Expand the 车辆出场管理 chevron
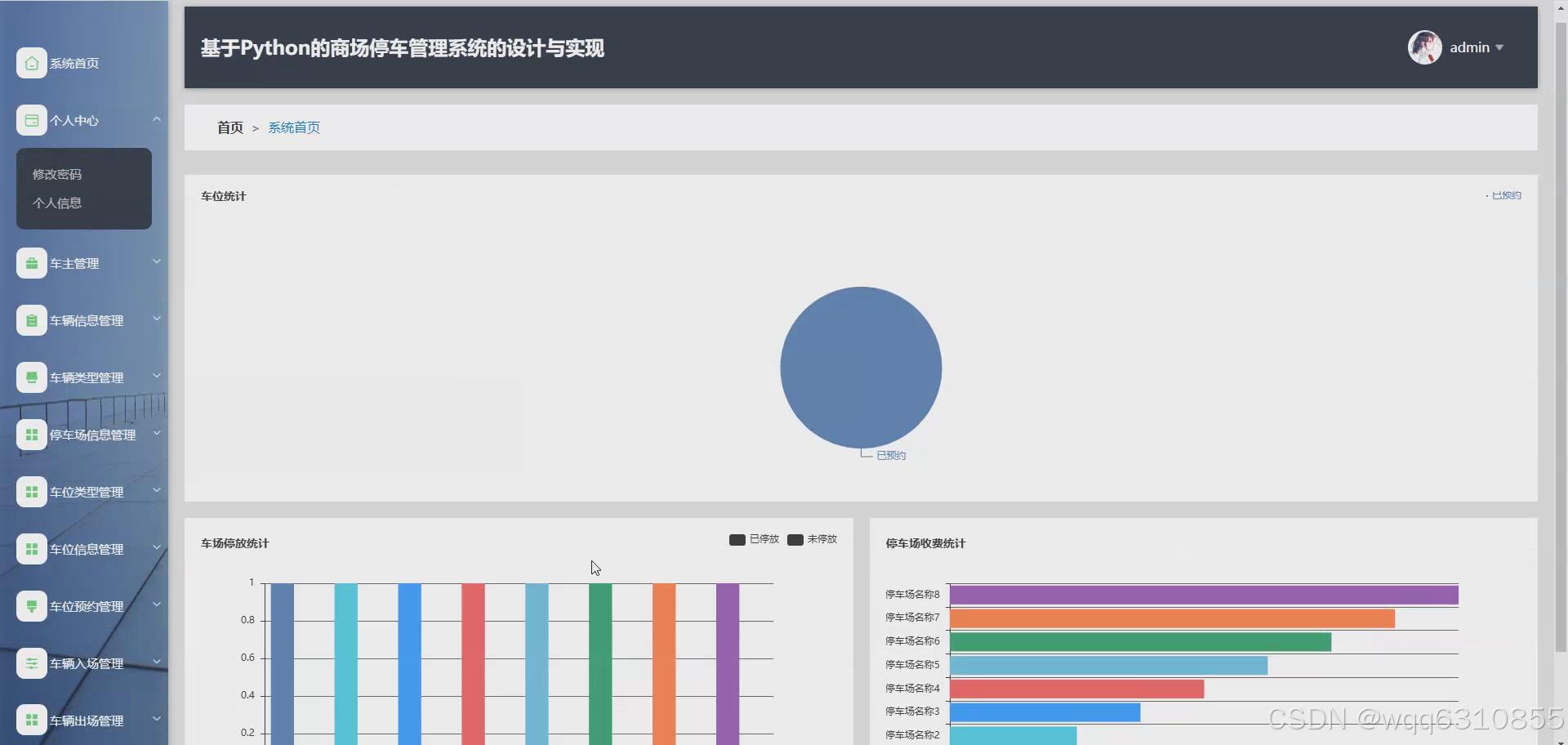 tap(157, 719)
